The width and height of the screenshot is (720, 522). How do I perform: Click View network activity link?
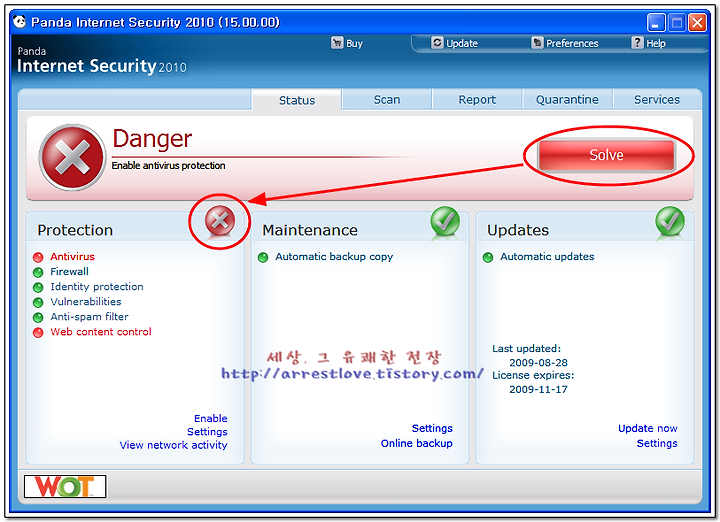pos(174,445)
